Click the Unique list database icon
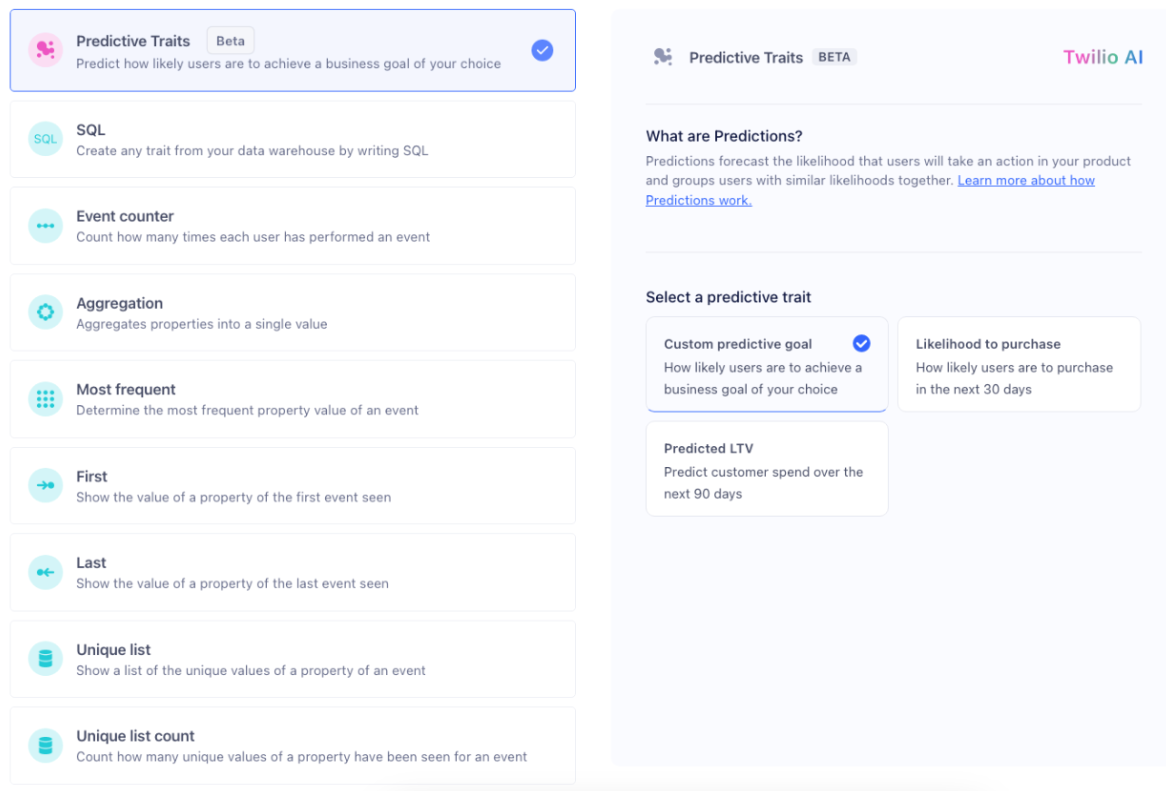 click(x=45, y=659)
